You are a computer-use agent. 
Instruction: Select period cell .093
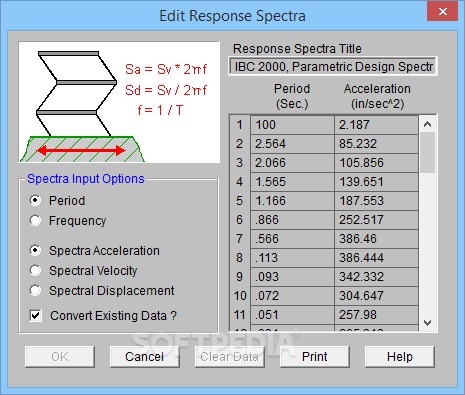coord(292,277)
